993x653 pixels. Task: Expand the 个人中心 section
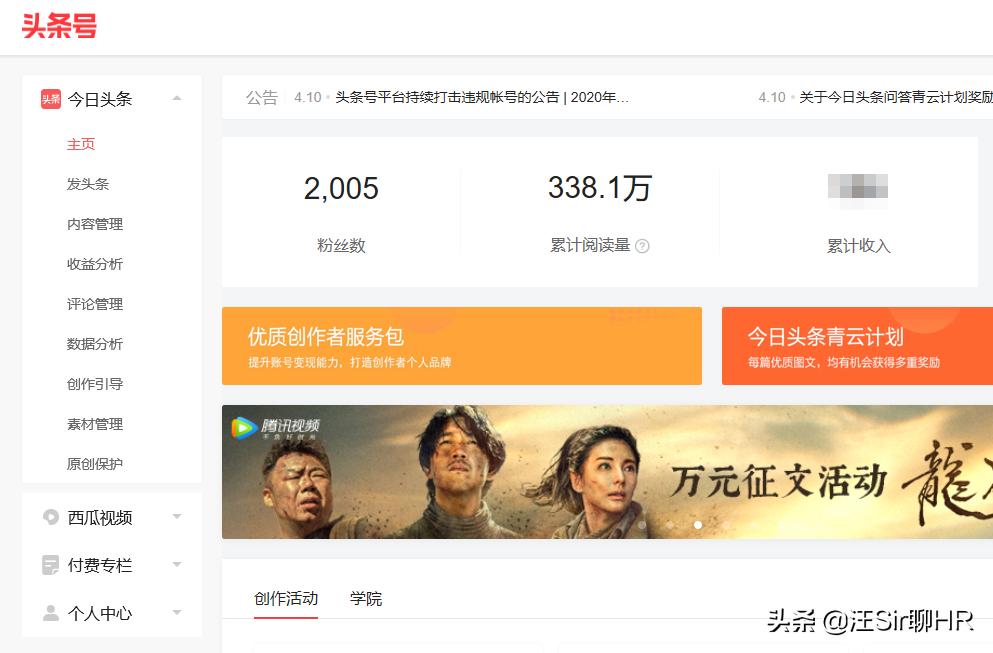coord(176,613)
